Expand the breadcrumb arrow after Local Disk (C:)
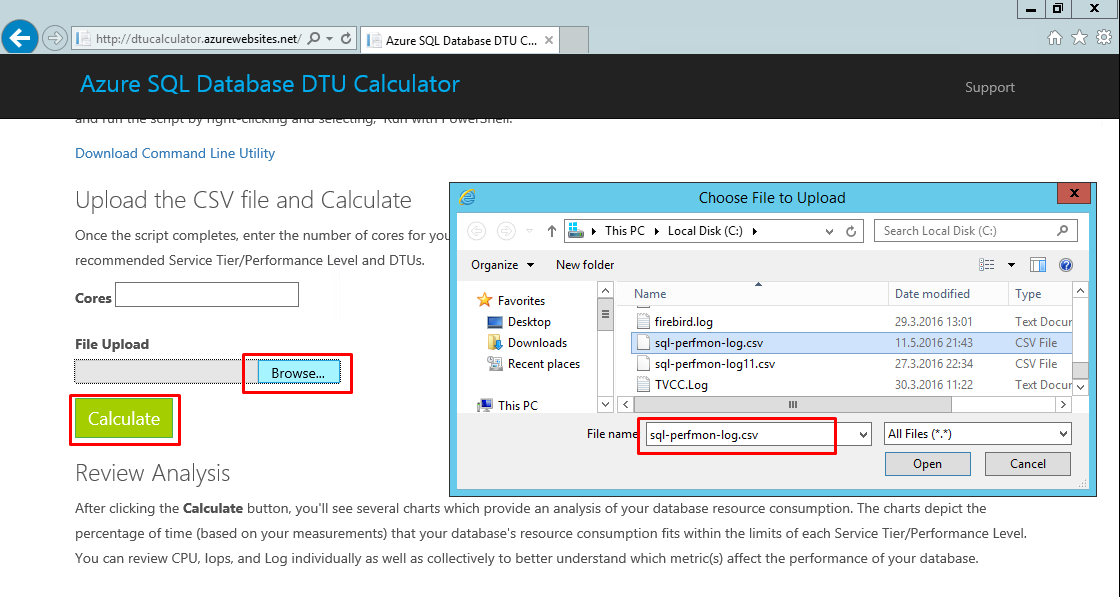The image size is (1120, 597). (755, 231)
